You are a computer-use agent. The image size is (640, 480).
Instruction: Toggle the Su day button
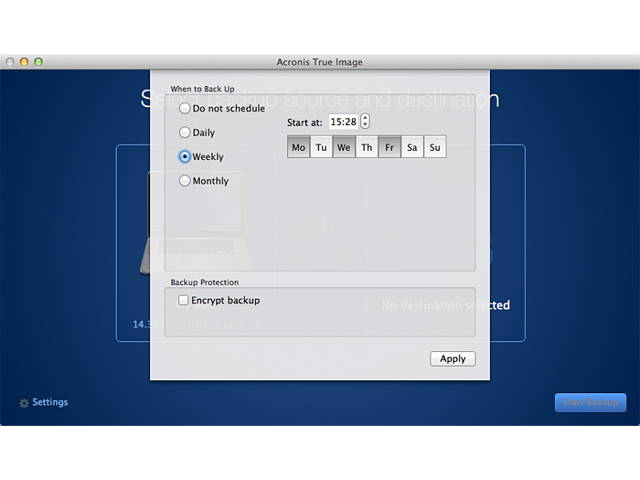pyautogui.click(x=435, y=147)
